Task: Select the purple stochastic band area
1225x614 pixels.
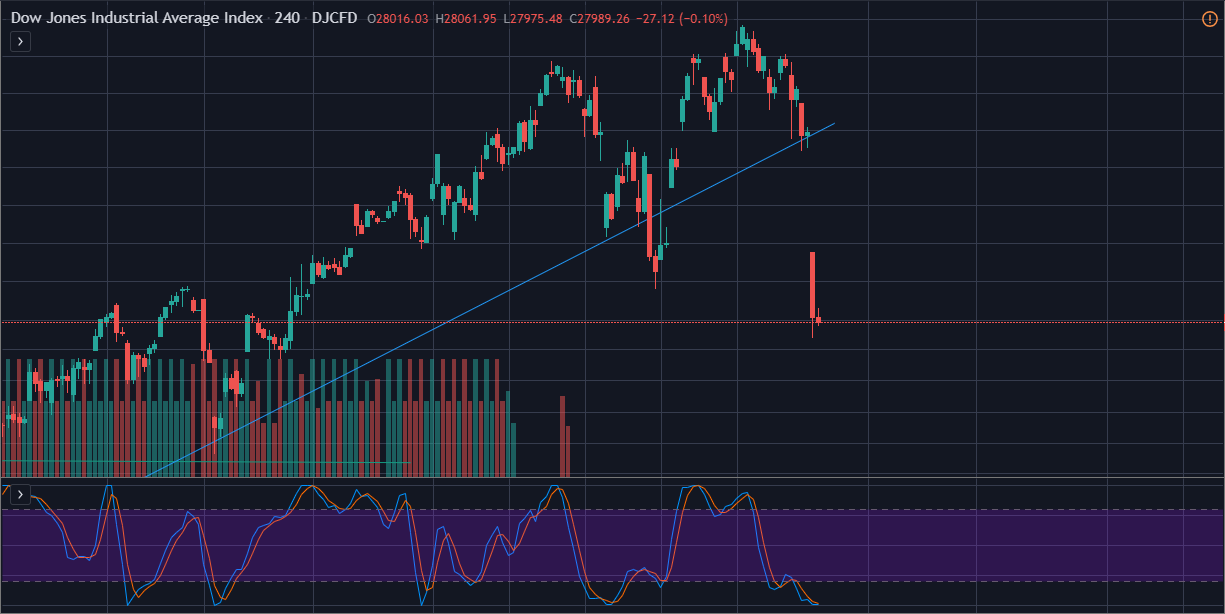Action: [612, 545]
